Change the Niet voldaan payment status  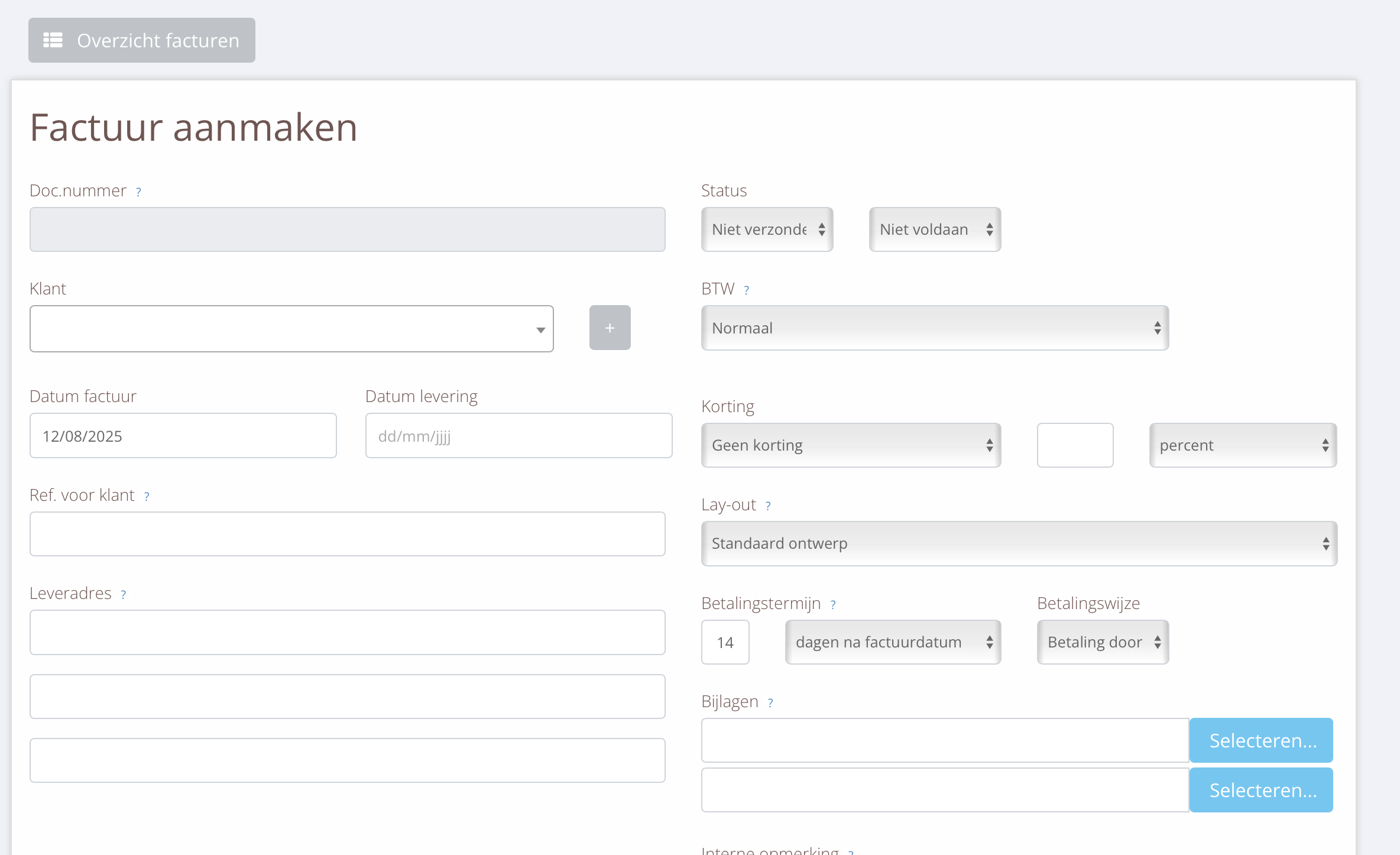(x=935, y=229)
